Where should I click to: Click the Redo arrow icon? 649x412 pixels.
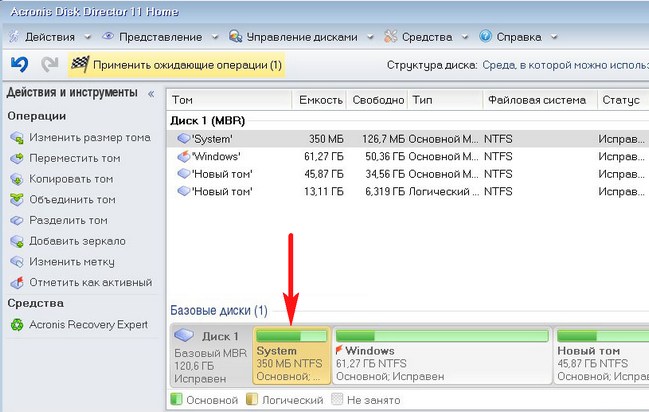tap(50, 64)
